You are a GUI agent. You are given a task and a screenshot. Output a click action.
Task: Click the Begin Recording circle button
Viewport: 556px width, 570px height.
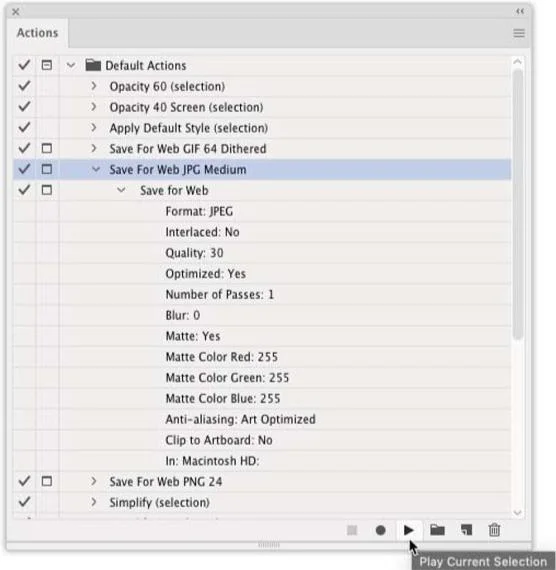[x=380, y=530]
